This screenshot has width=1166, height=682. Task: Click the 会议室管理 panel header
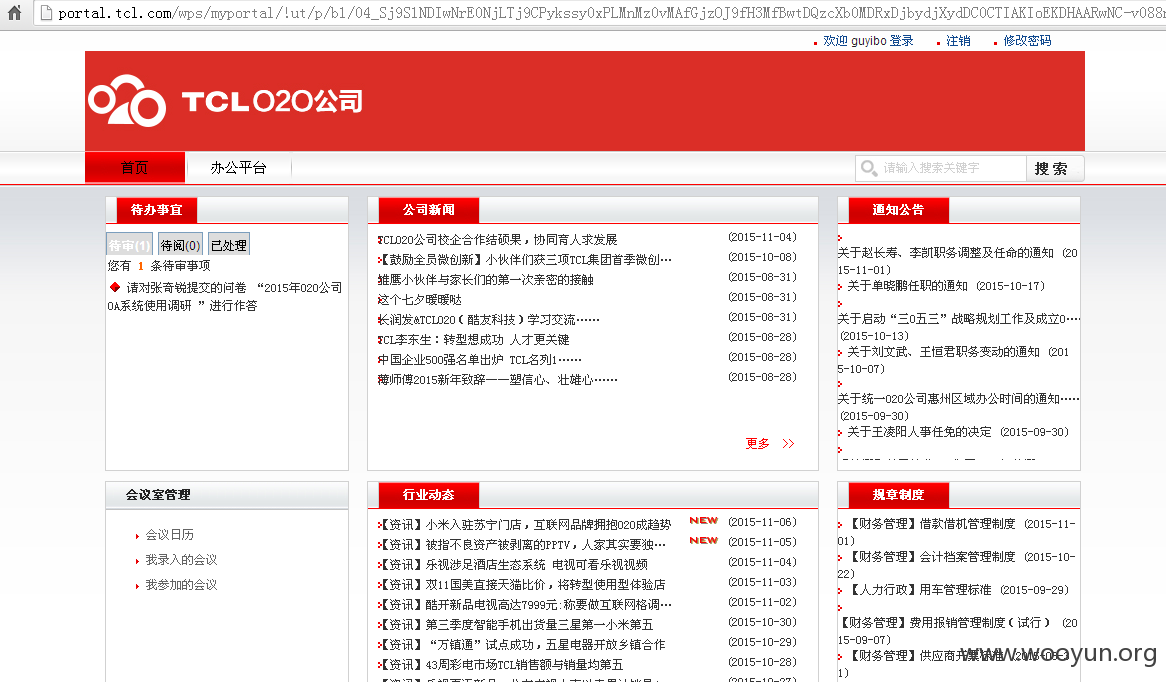(158, 495)
